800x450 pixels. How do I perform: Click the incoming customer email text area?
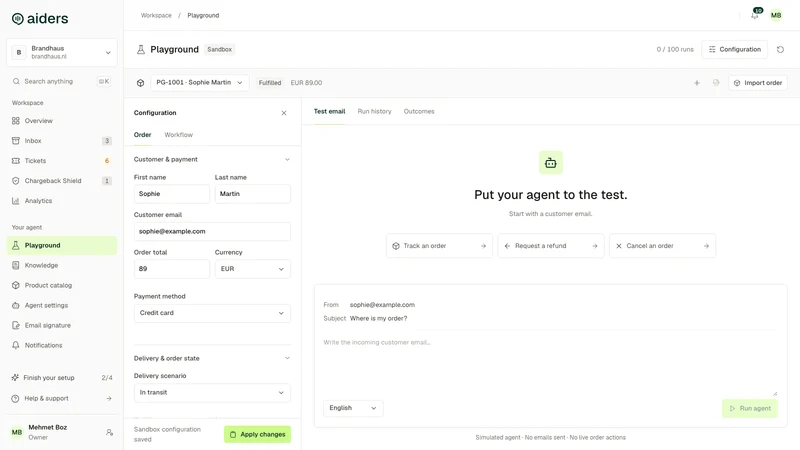coord(550,365)
